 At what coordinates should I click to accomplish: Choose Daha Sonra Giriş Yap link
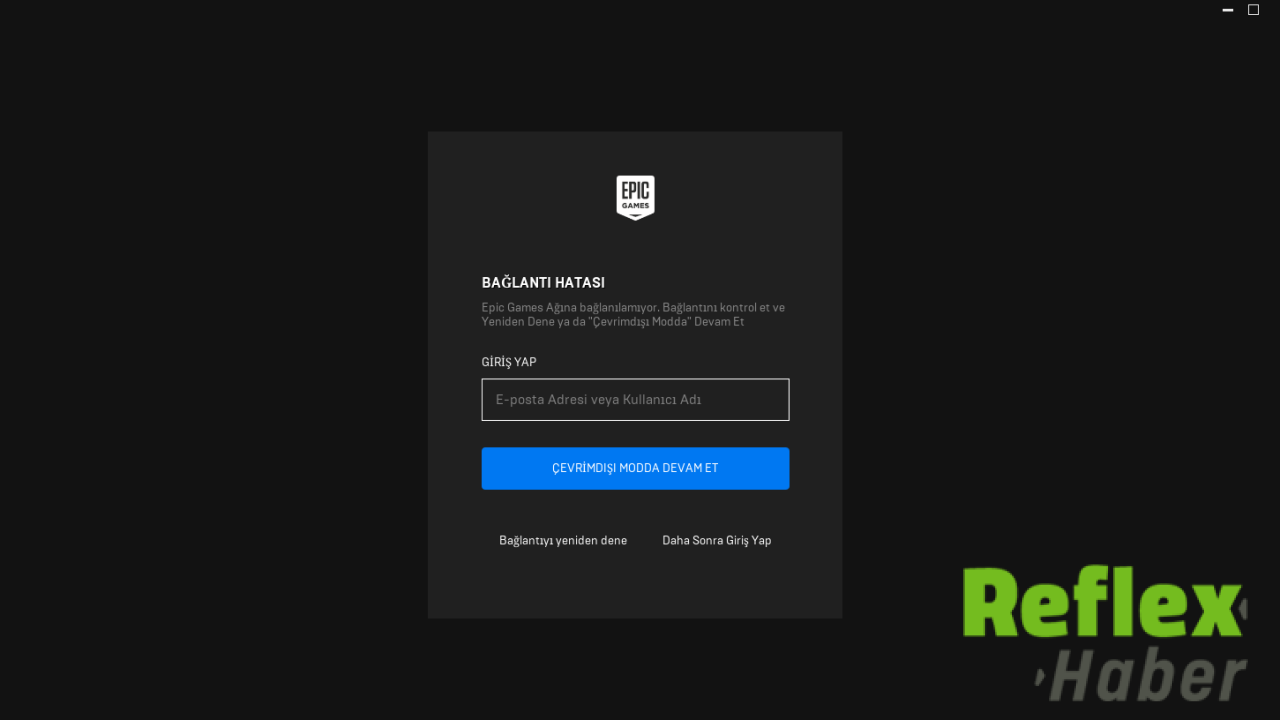(716, 540)
